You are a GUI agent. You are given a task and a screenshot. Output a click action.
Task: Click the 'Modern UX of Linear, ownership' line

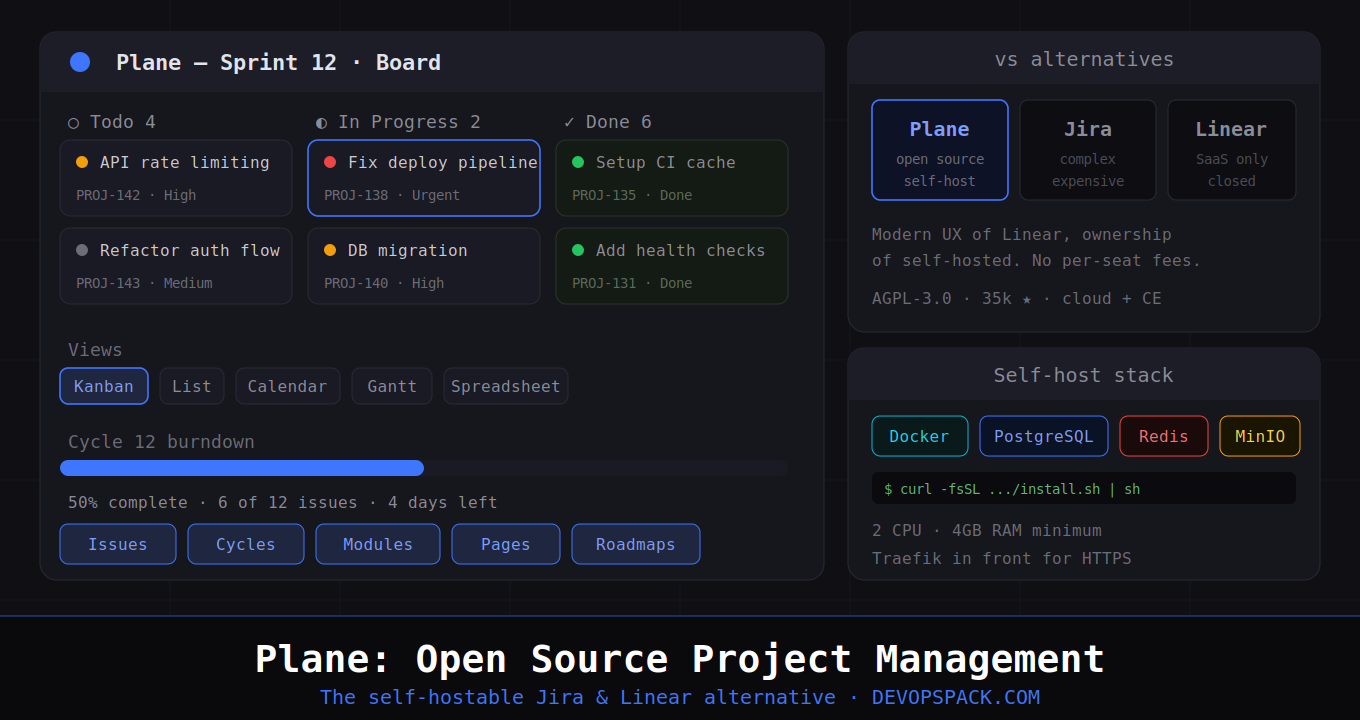coord(1022,234)
